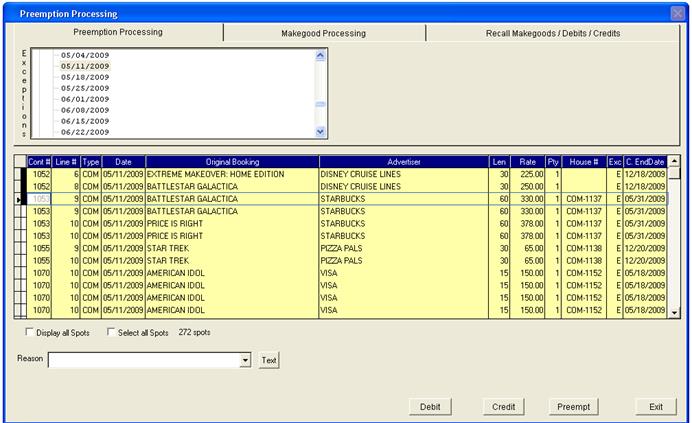The height and width of the screenshot is (423, 692).
Task: Click the Text button beside Reason
Action: [x=269, y=359]
